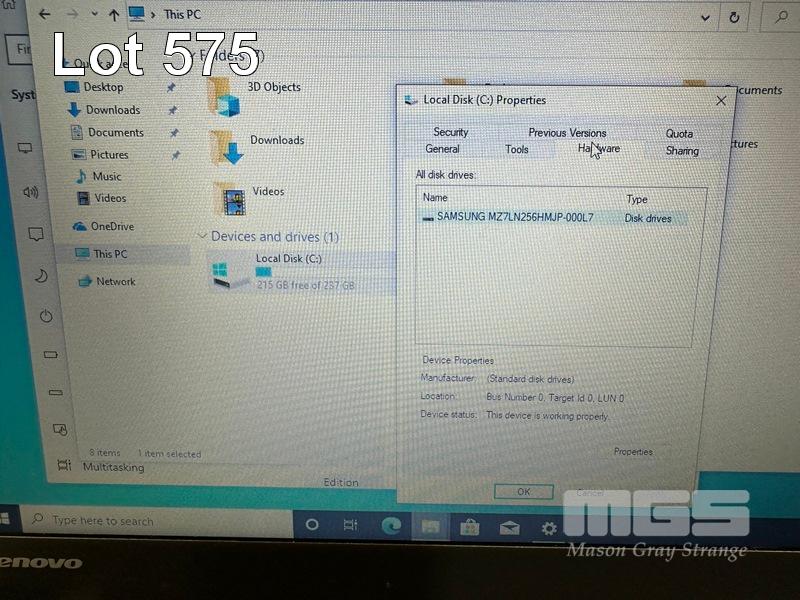Click the Refresh button in address bar
Screen dimensions: 800x600
point(734,17)
